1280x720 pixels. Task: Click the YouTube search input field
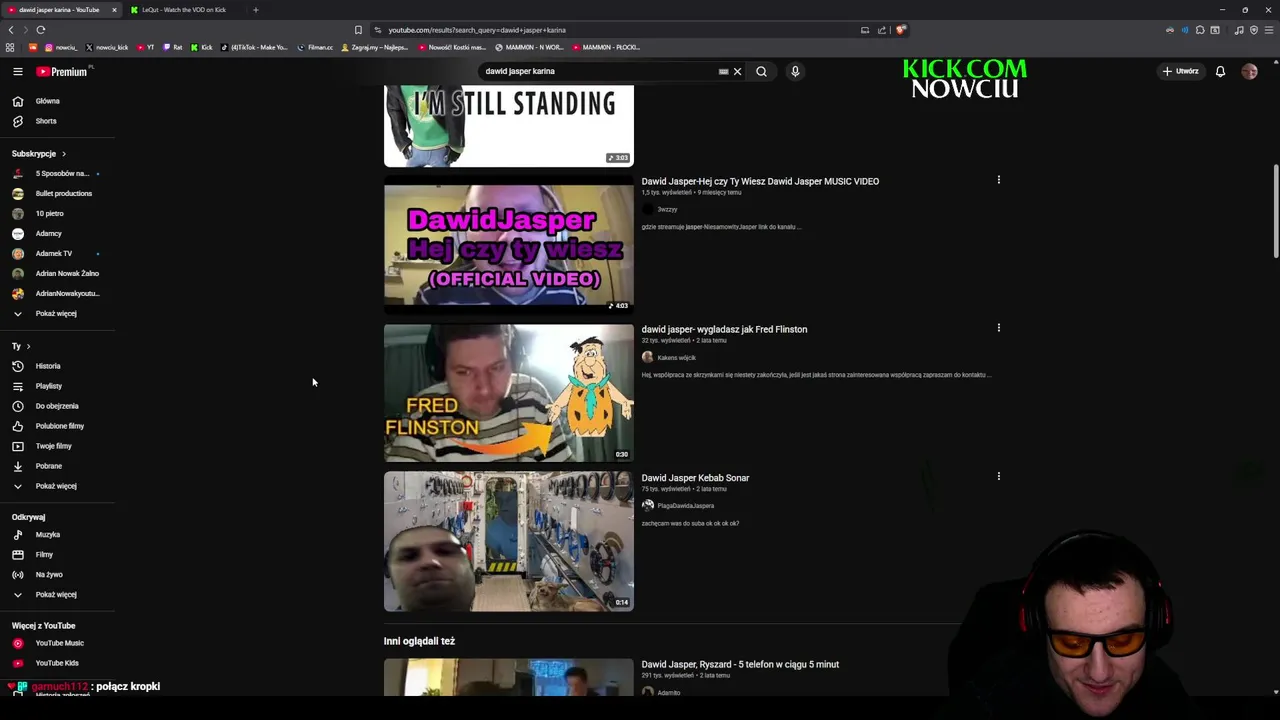click(x=598, y=71)
